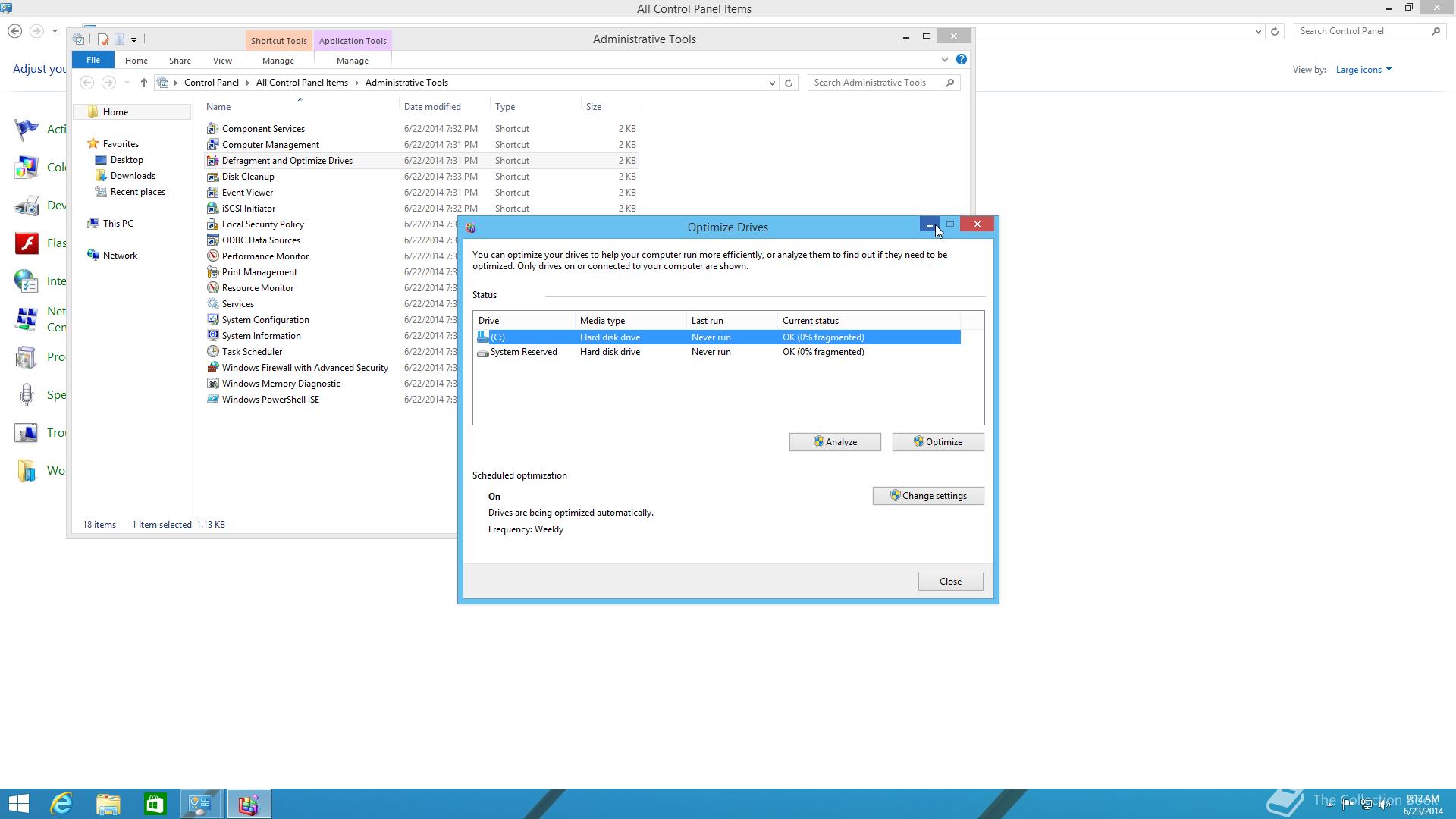Image resolution: width=1456 pixels, height=819 pixels.
Task: Click the help question mark icon
Action: tap(961, 59)
